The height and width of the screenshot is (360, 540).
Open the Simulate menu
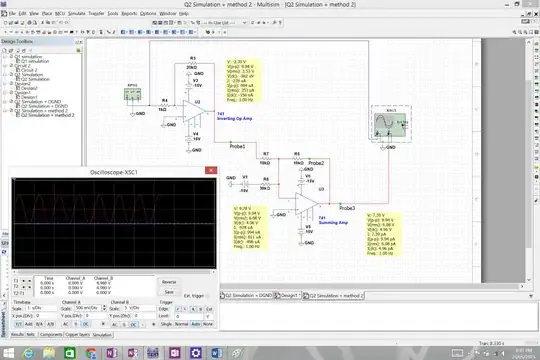point(76,13)
